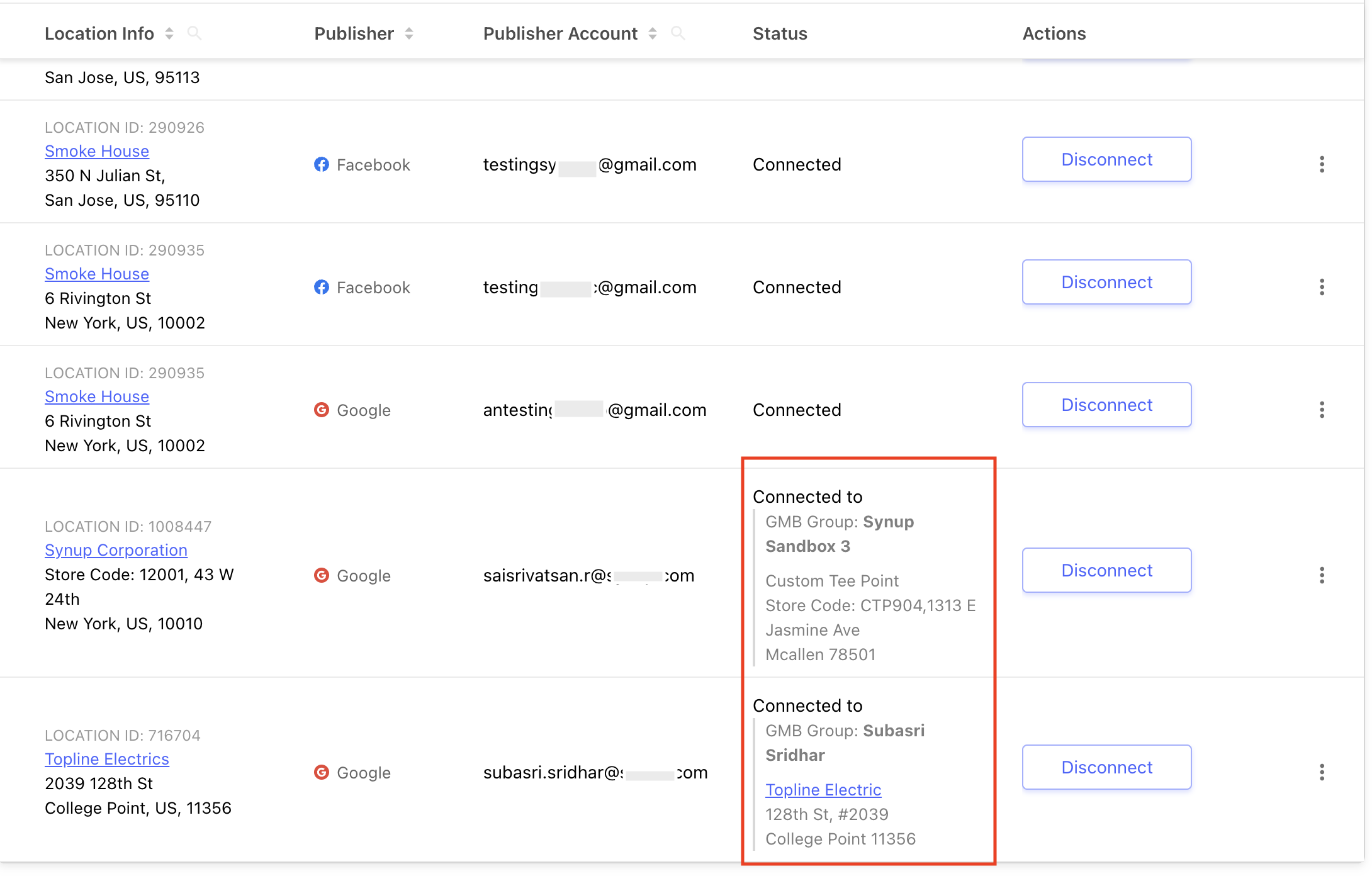This screenshot has height=876, width=1372.
Task: Click the Connected status in the antesting row
Action: (x=797, y=410)
